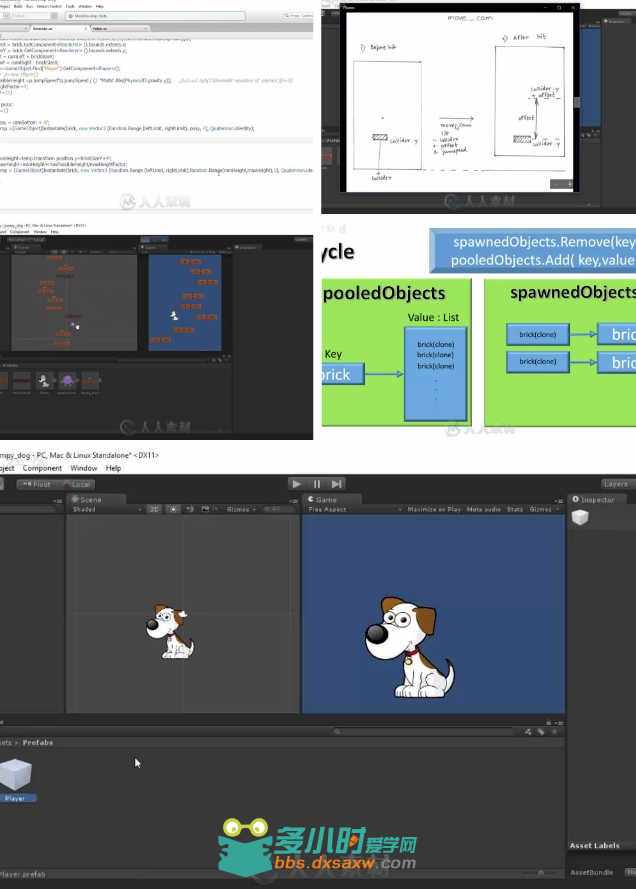The width and height of the screenshot is (636, 889).
Task: Switch to the Game tab
Action: [329, 499]
